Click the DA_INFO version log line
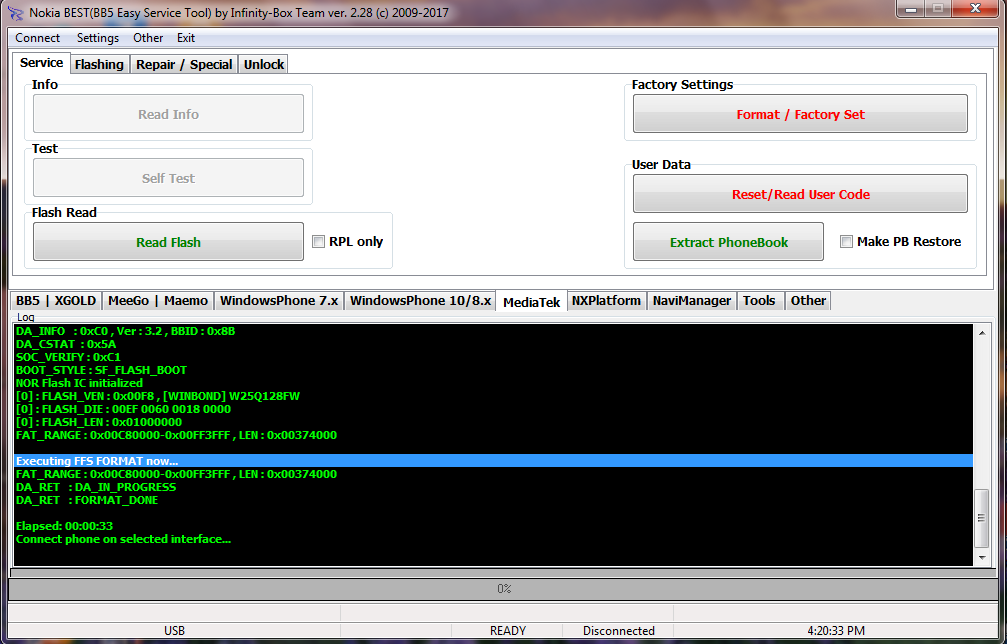The height and width of the screenshot is (644, 1007). point(125,331)
